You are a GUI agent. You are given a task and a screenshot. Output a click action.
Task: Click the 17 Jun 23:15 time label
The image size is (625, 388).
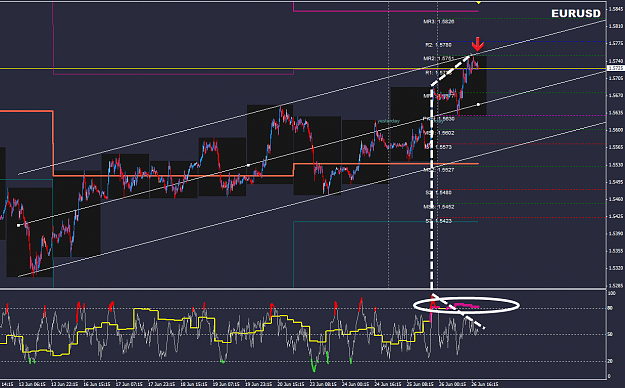tap(161, 384)
